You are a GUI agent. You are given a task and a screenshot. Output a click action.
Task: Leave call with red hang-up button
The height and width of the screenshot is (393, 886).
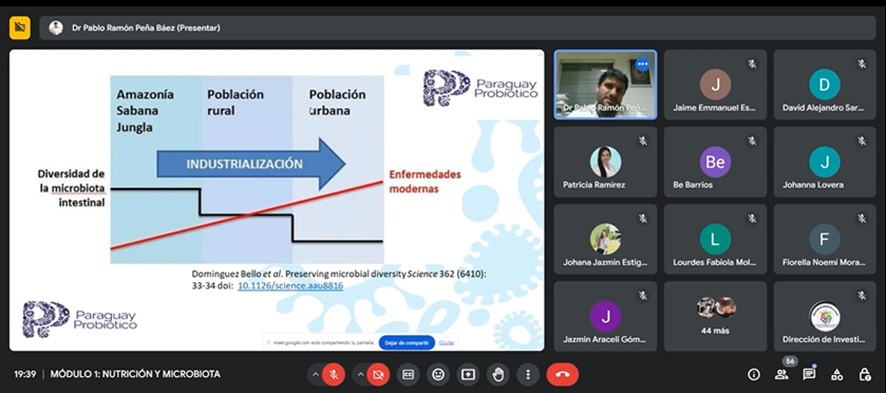562,374
